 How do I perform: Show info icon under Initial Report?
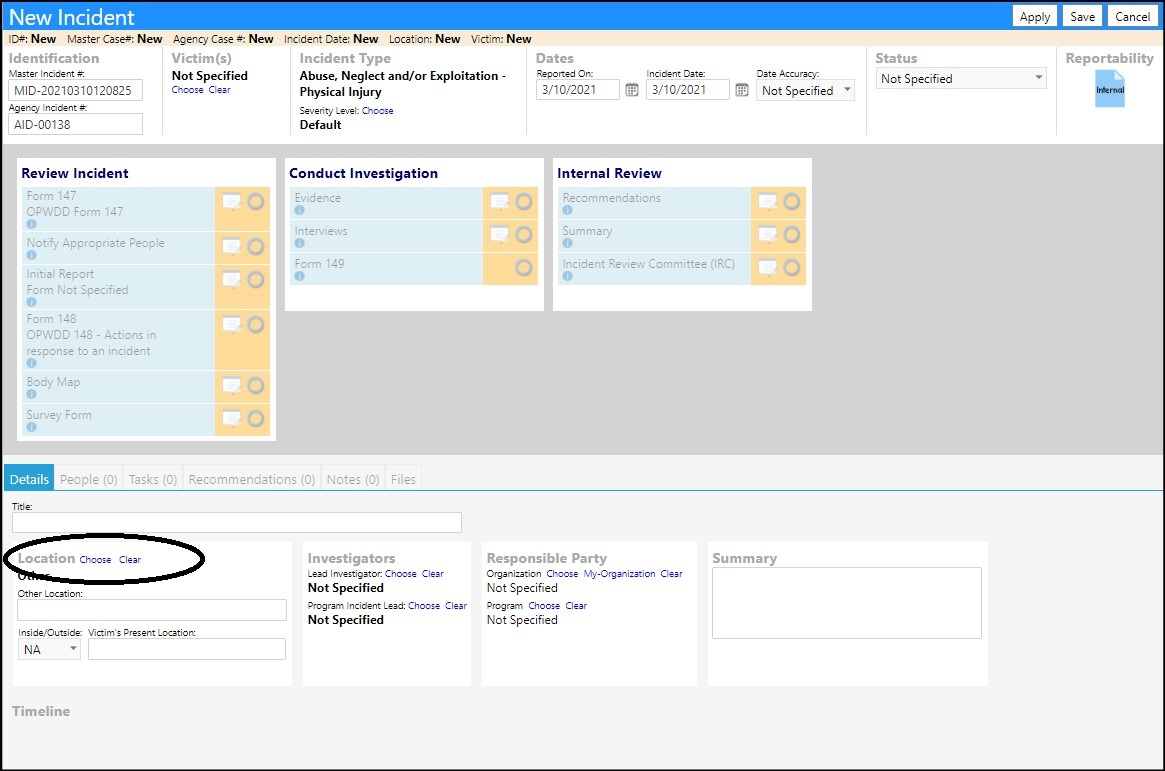pos(31,302)
